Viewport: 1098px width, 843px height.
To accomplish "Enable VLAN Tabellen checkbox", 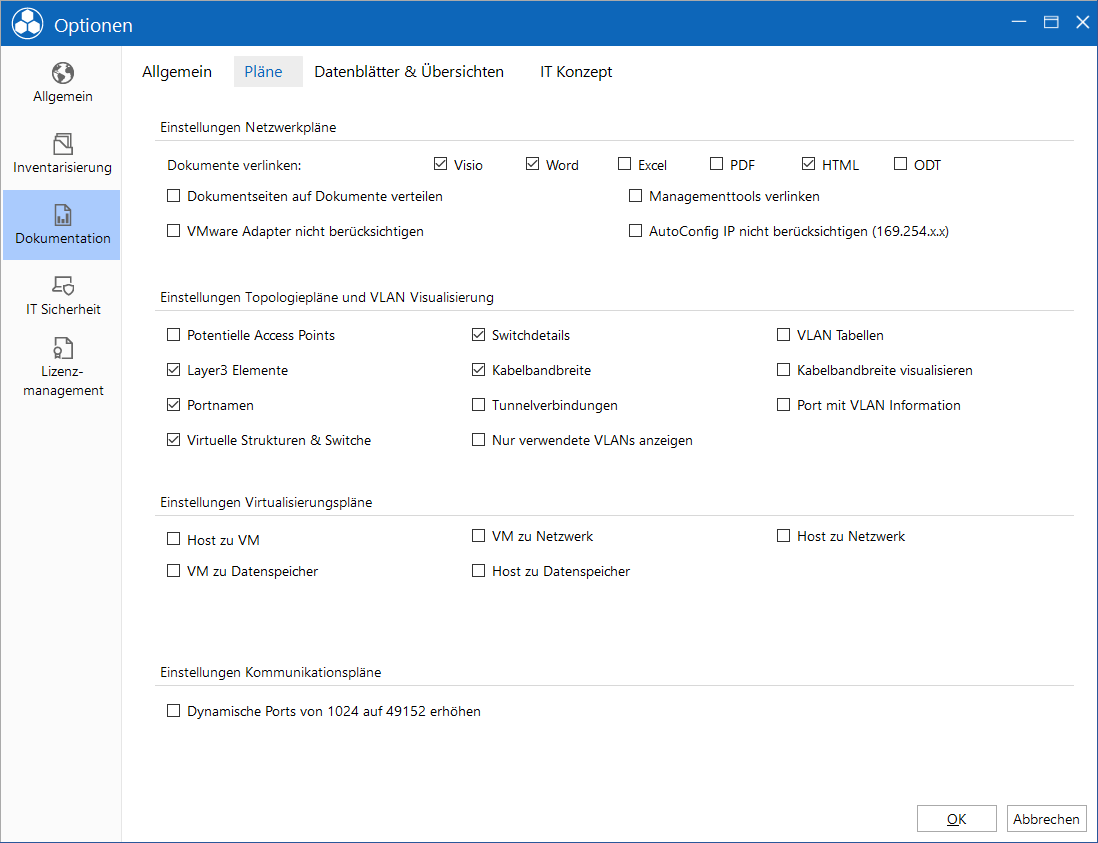I will coord(784,335).
